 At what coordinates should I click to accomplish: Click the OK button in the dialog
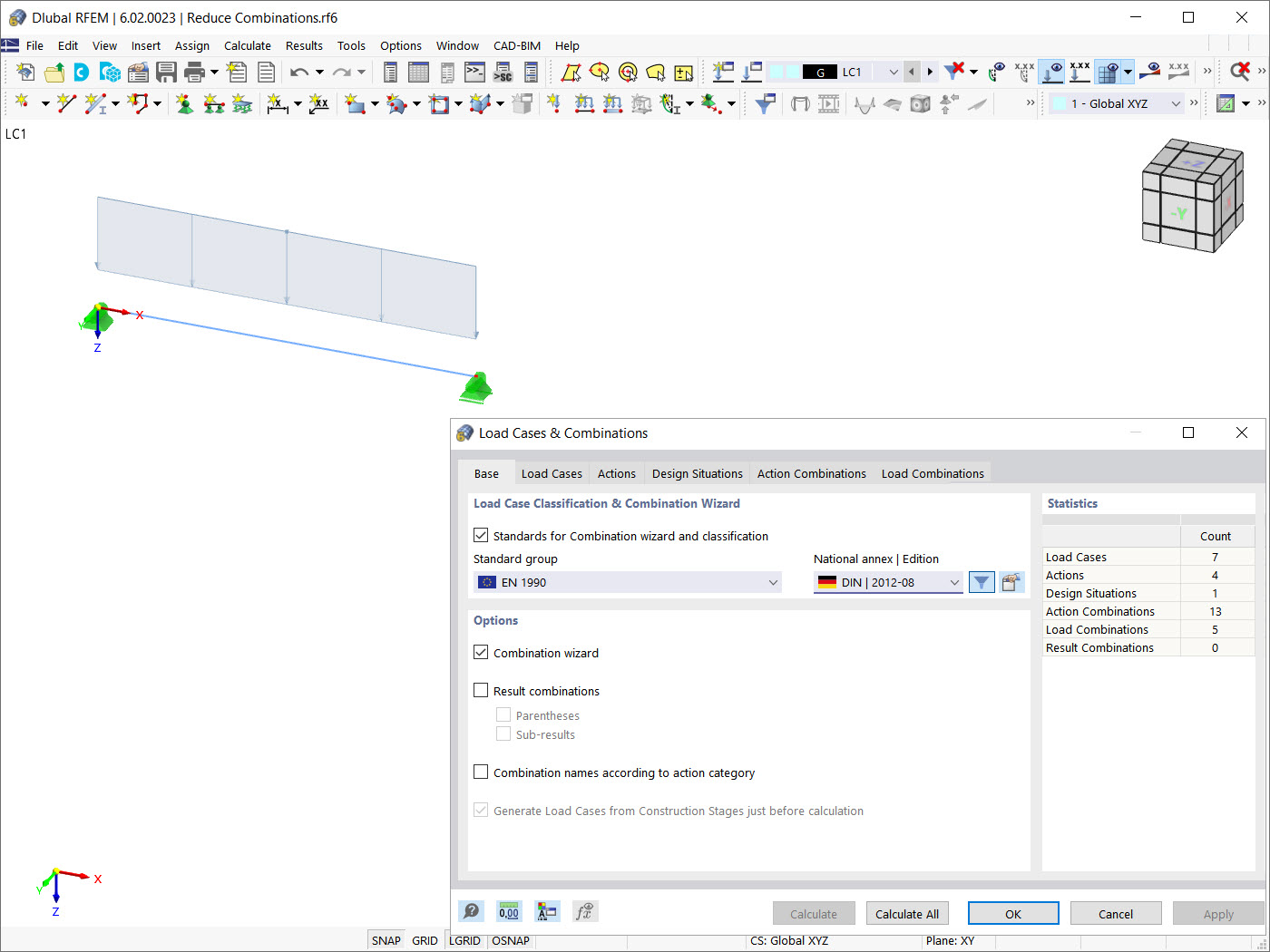click(x=1013, y=913)
